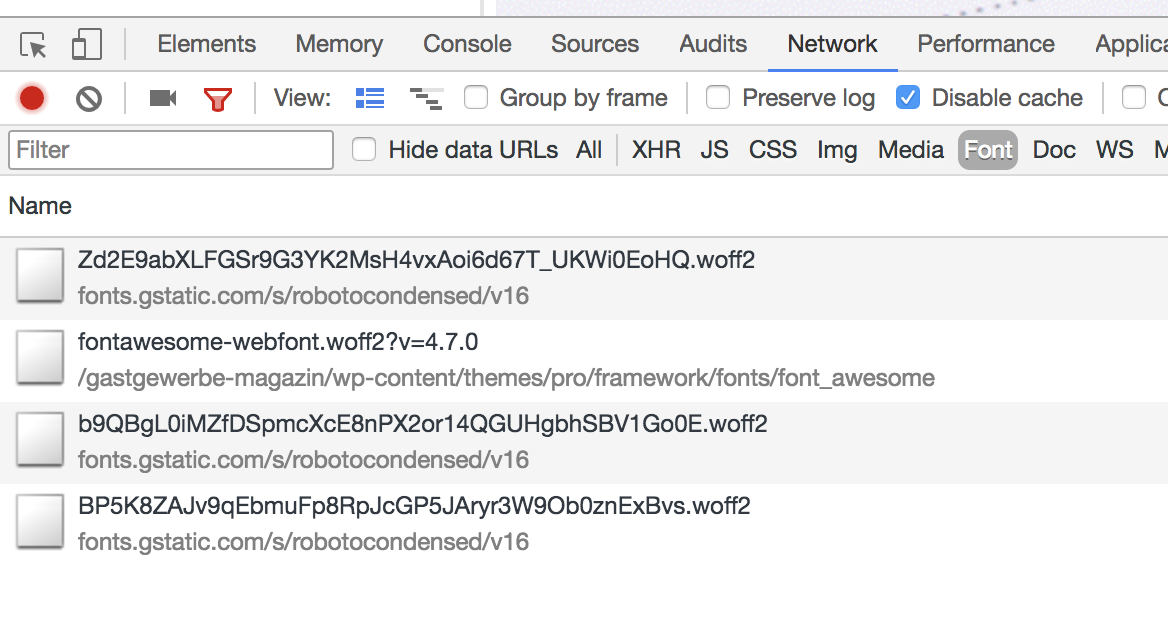1168x626 pixels.
Task: Click into the Filter text field
Action: [x=171, y=150]
